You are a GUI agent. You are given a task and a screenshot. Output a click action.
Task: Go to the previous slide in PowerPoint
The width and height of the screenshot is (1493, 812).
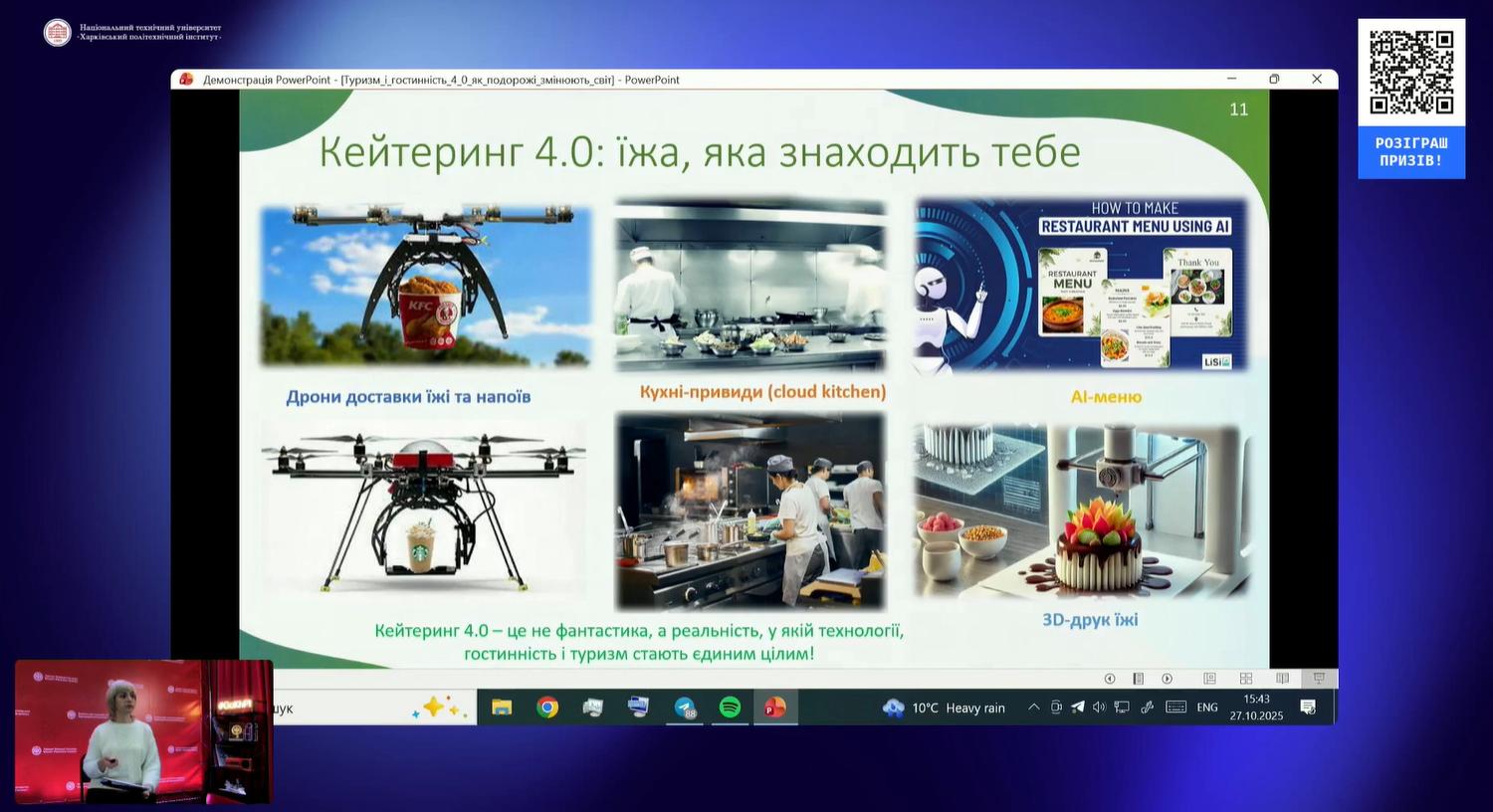tap(1110, 679)
